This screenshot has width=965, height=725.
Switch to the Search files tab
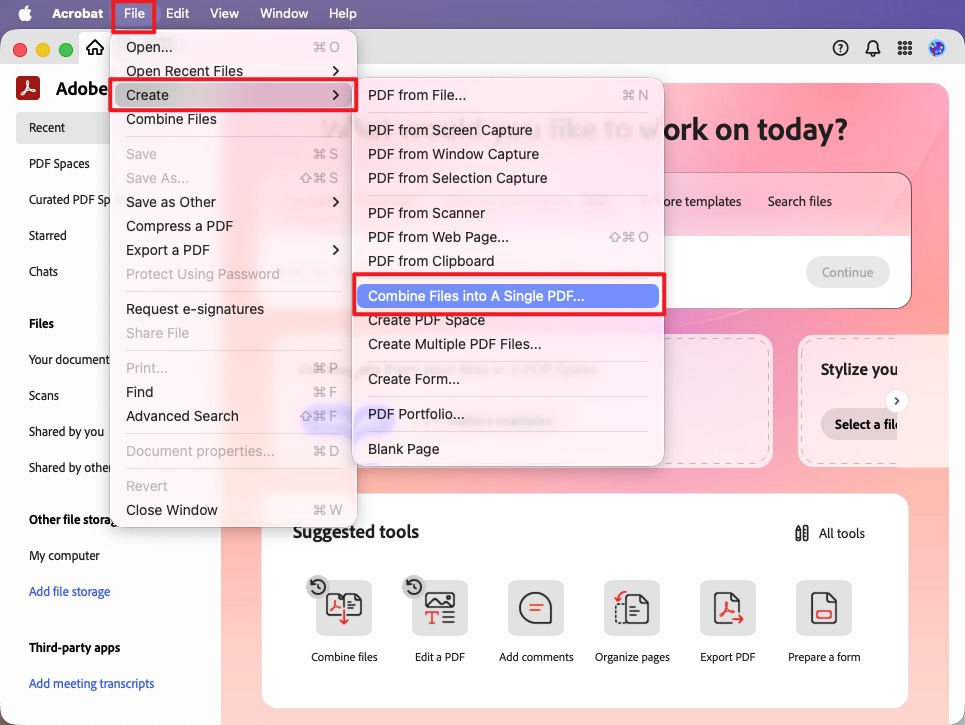[x=799, y=201]
